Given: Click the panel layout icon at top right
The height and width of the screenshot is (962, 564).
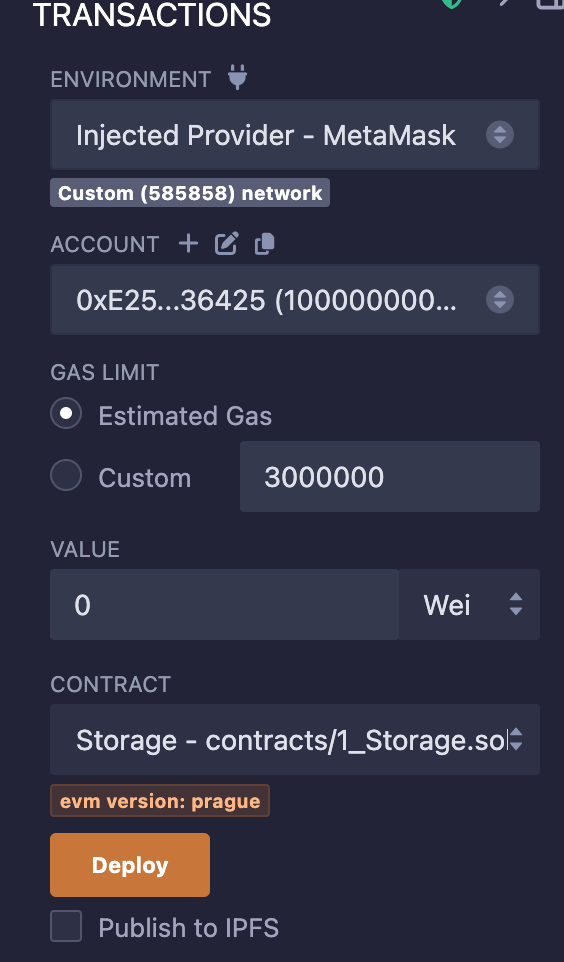Looking at the screenshot, I should point(550,4).
